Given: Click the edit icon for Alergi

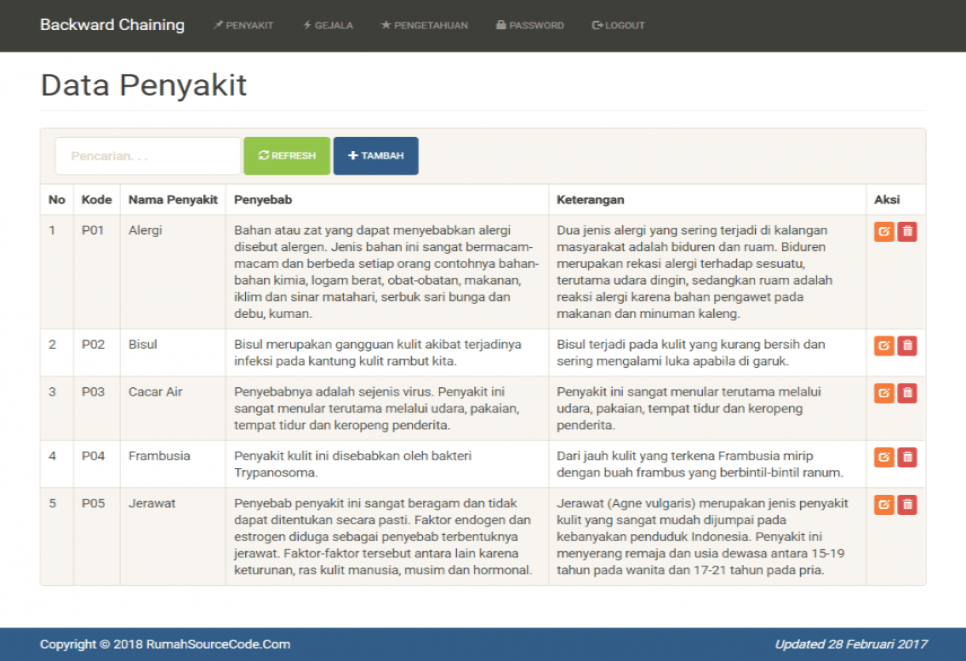Looking at the screenshot, I should (884, 231).
